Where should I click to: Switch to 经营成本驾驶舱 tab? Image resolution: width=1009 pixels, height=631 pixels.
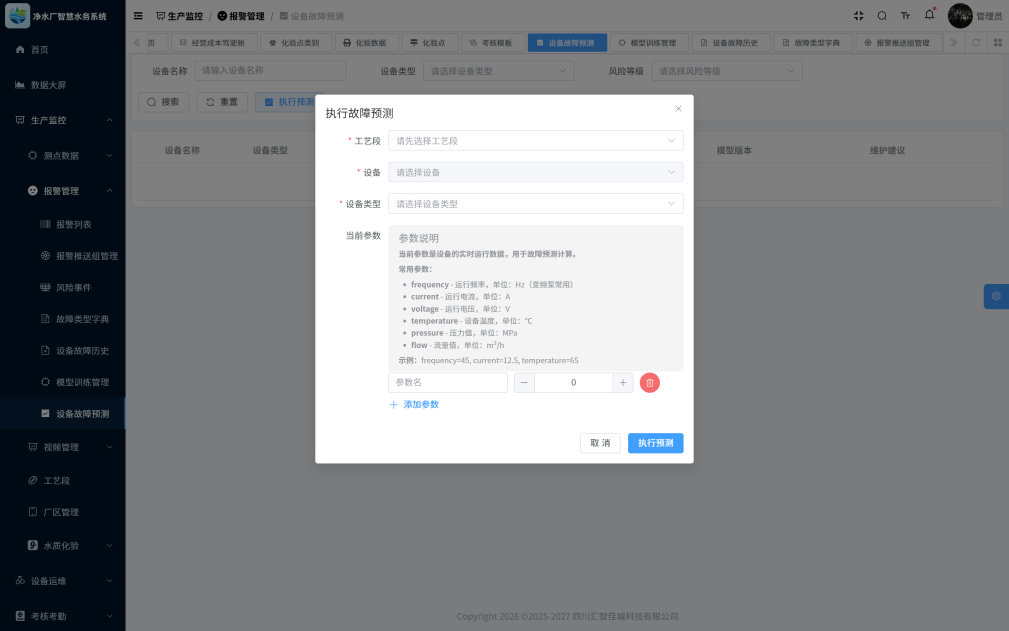[x=213, y=43]
